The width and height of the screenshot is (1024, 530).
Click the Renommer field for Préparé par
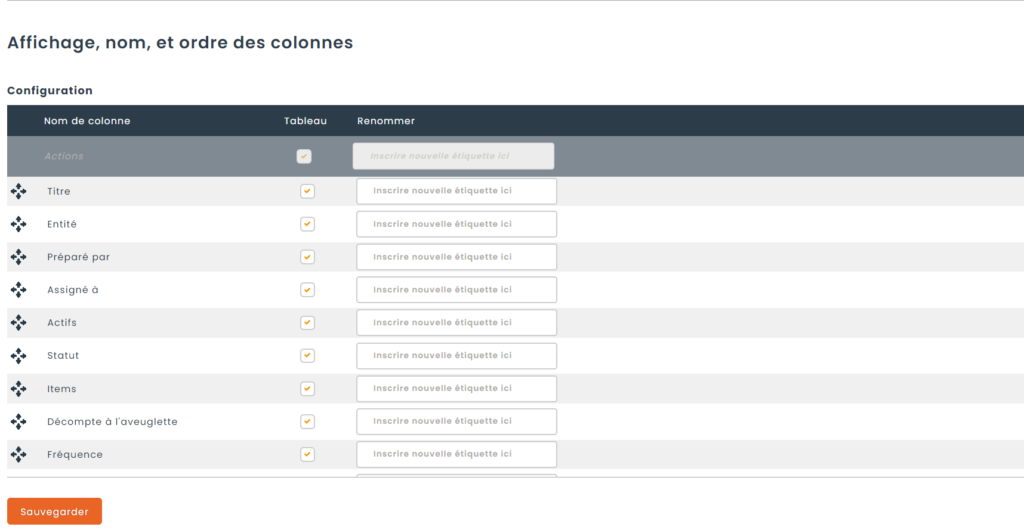[x=456, y=257]
